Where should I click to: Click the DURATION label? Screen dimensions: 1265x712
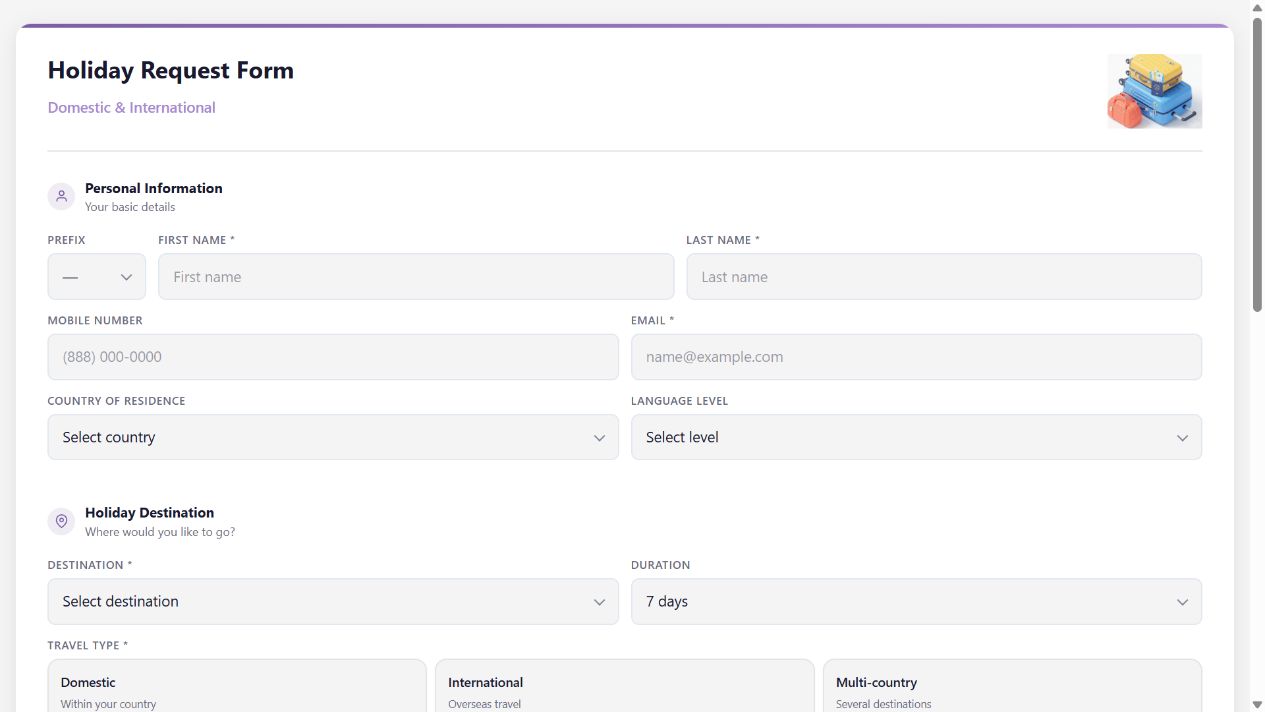(x=660, y=565)
